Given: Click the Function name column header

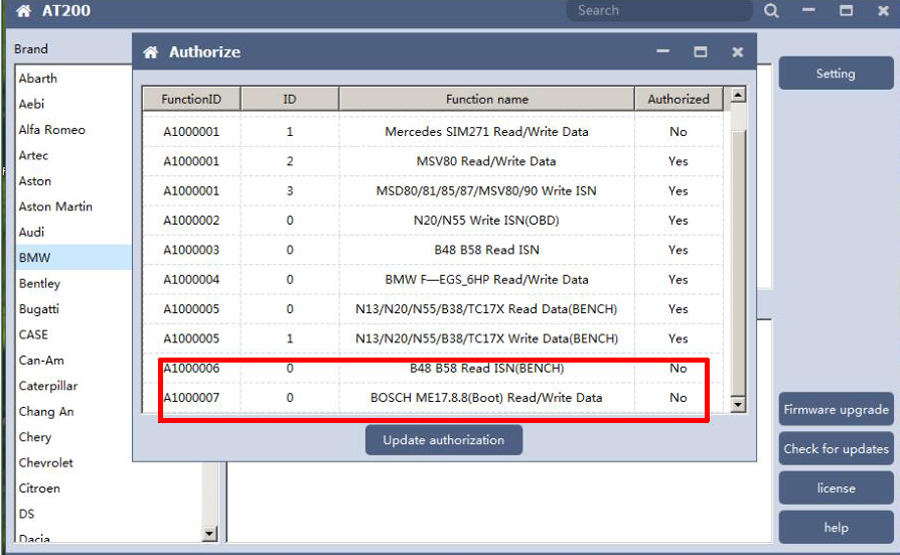Looking at the screenshot, I should [487, 99].
